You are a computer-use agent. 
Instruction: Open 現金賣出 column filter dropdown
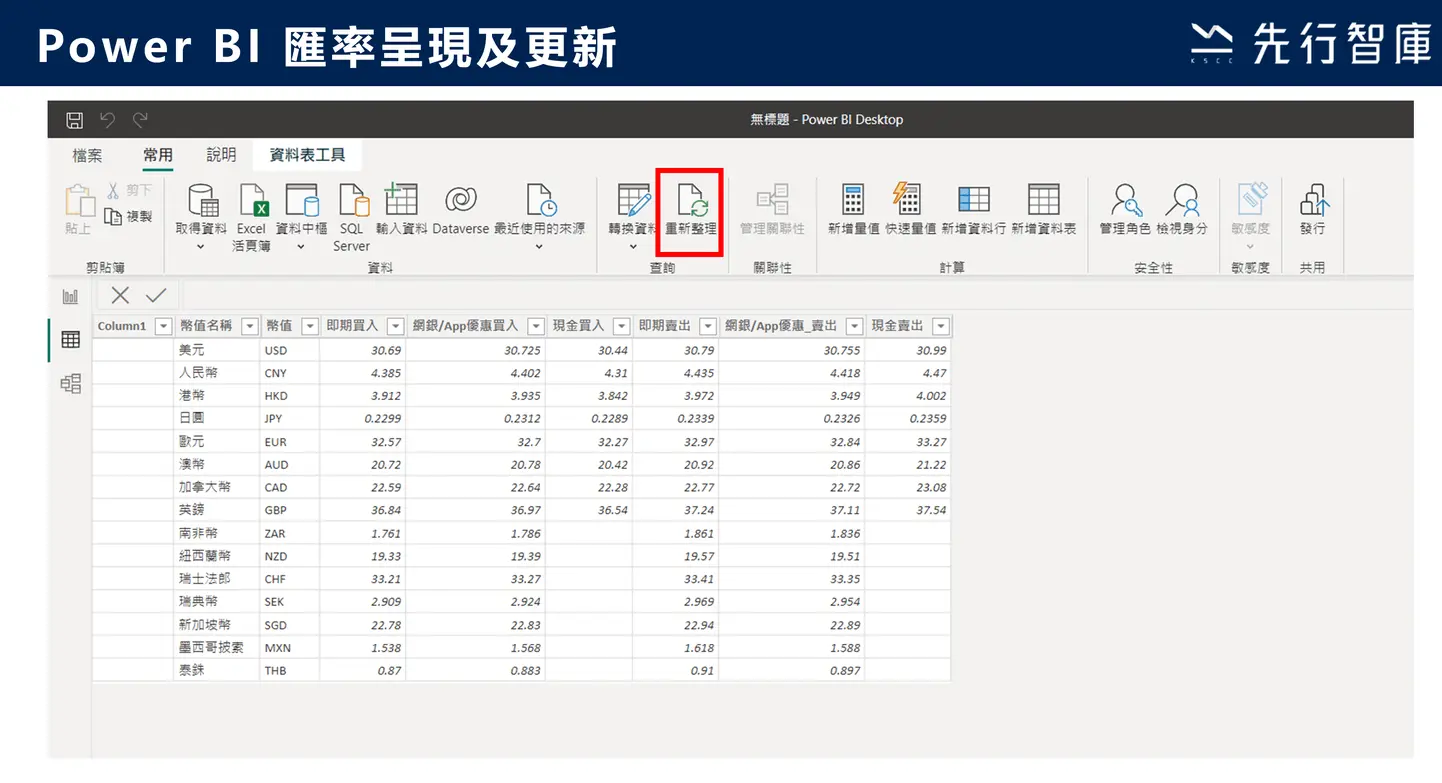tap(940, 326)
